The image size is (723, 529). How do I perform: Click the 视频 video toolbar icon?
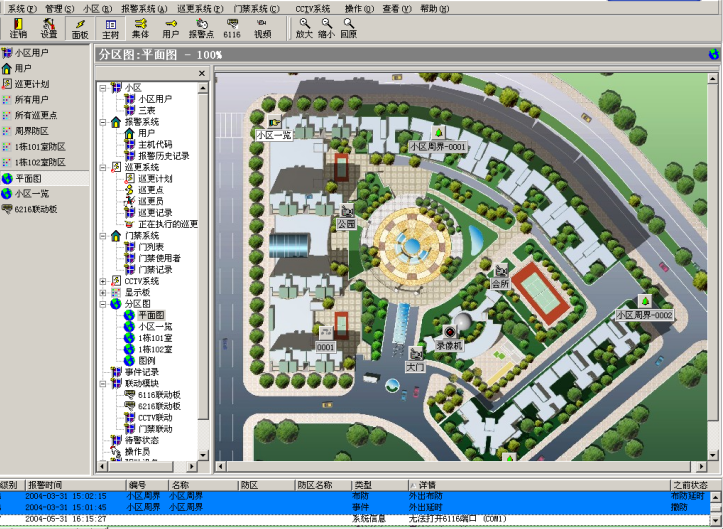[262, 28]
